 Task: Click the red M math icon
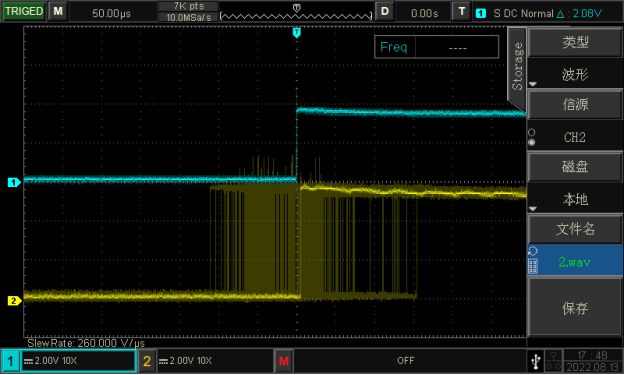tap(283, 361)
